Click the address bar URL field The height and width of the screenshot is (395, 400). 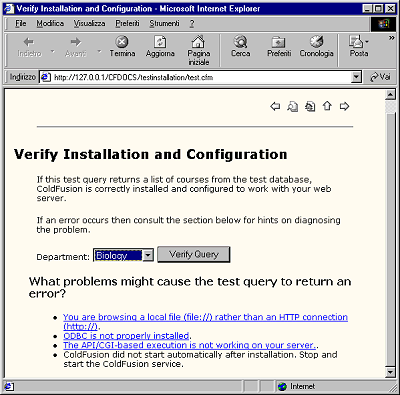tap(199, 77)
